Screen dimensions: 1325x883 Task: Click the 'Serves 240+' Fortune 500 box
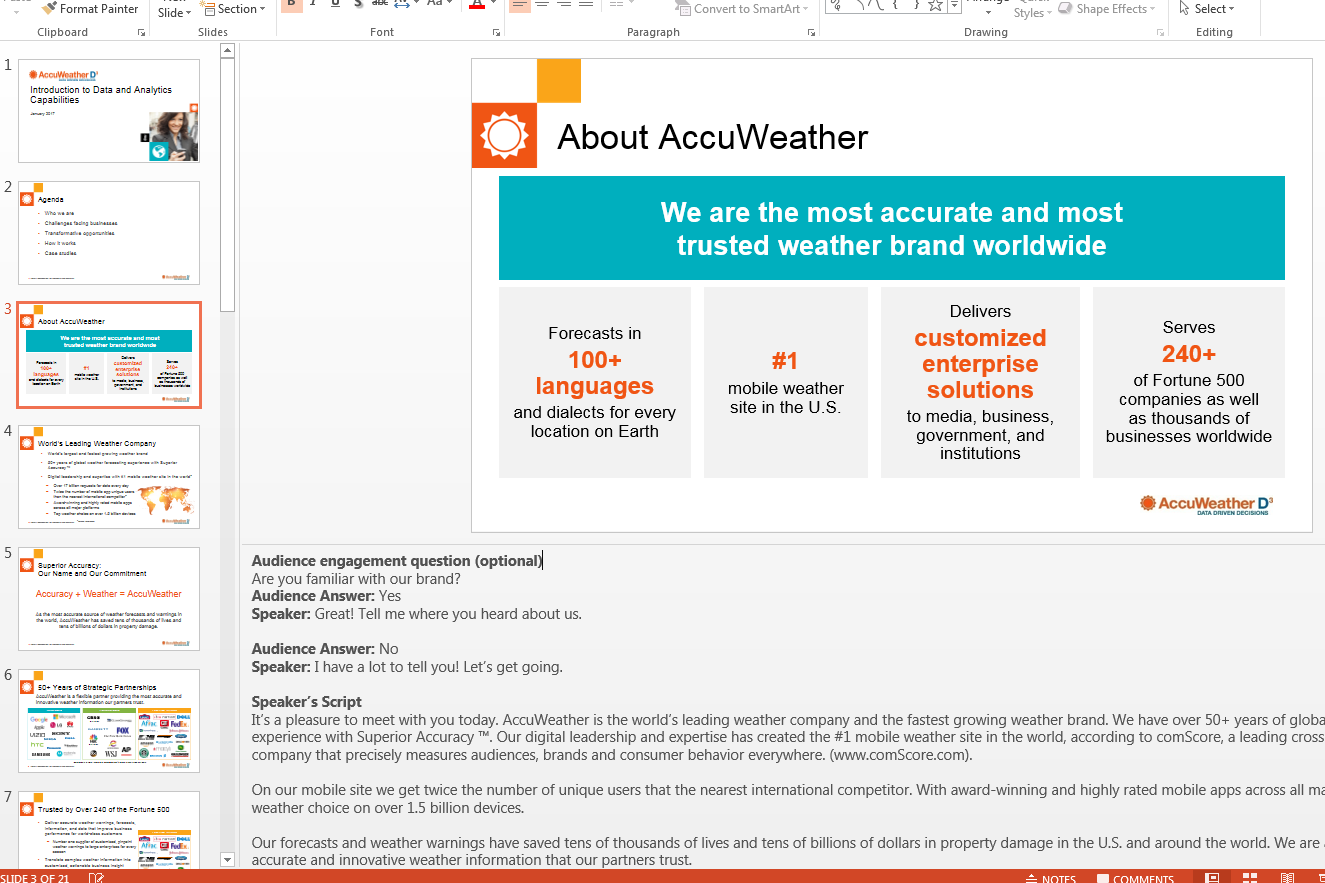1189,383
